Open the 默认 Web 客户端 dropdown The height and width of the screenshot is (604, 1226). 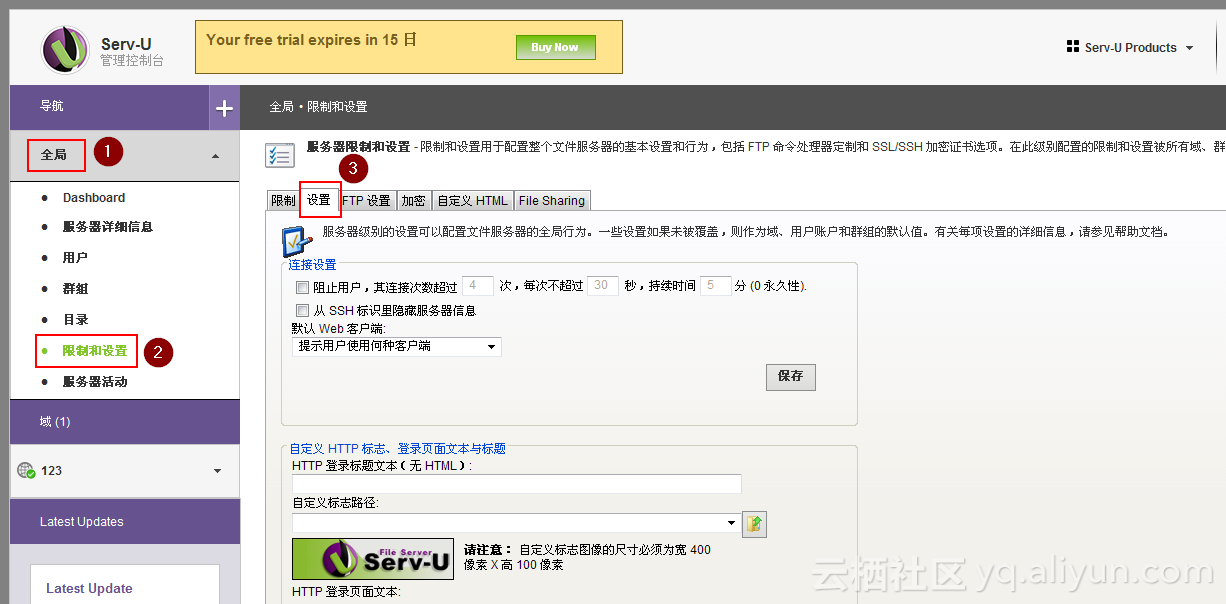396,345
